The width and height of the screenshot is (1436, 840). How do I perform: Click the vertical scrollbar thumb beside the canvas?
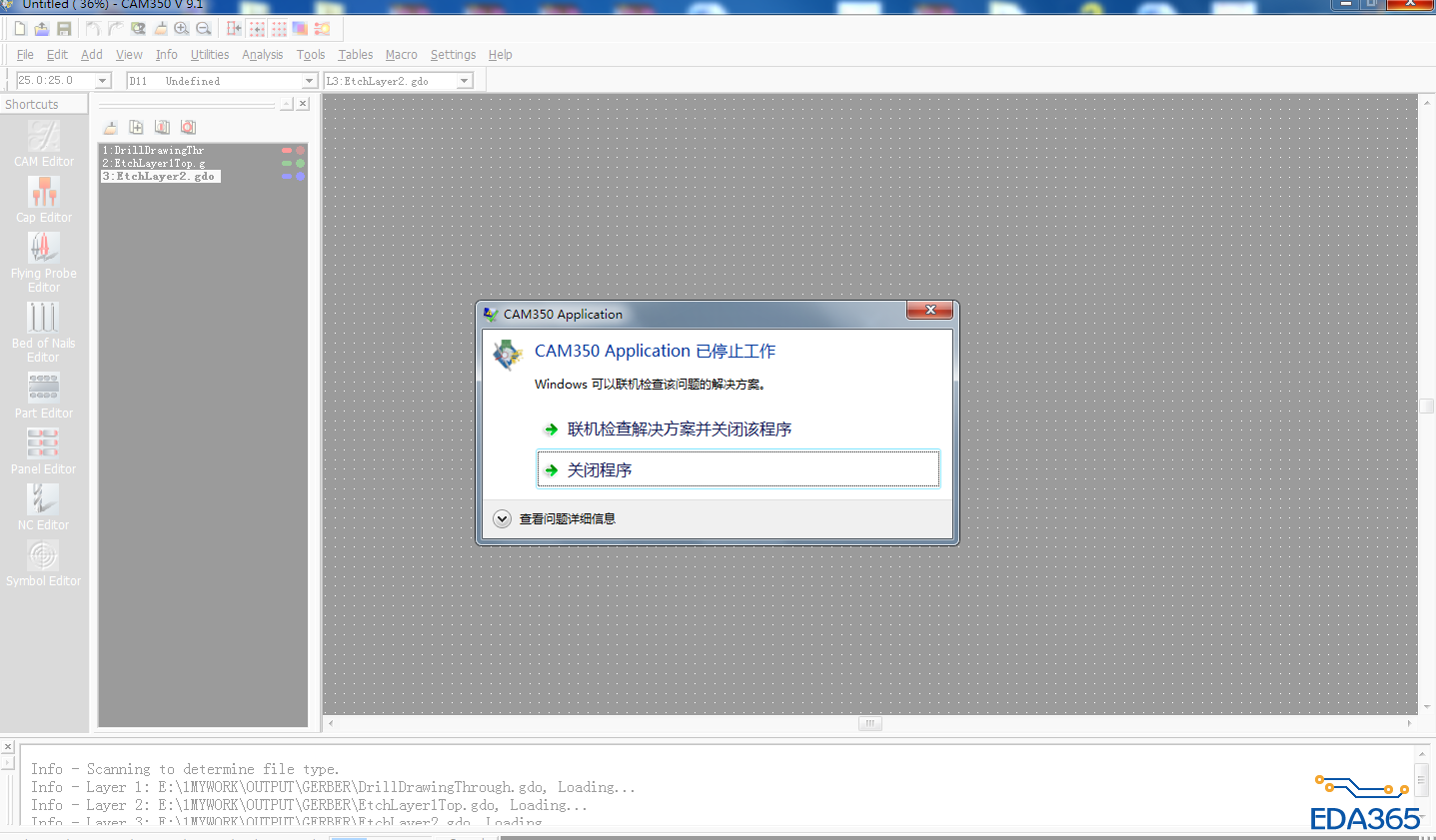coord(1427,406)
